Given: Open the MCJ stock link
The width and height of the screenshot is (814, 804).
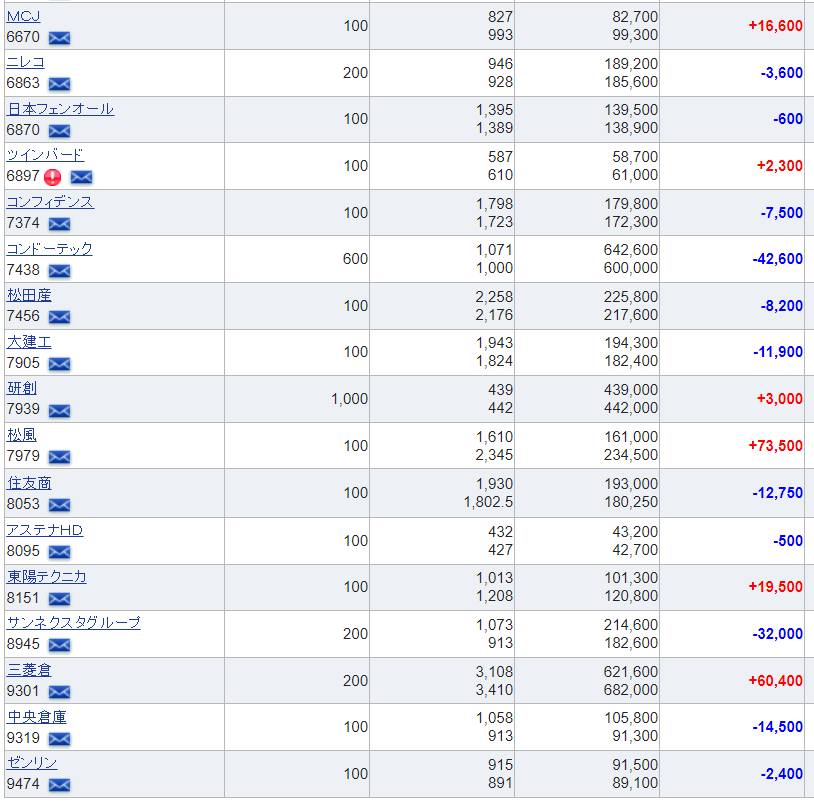Looking at the screenshot, I should click(23, 16).
